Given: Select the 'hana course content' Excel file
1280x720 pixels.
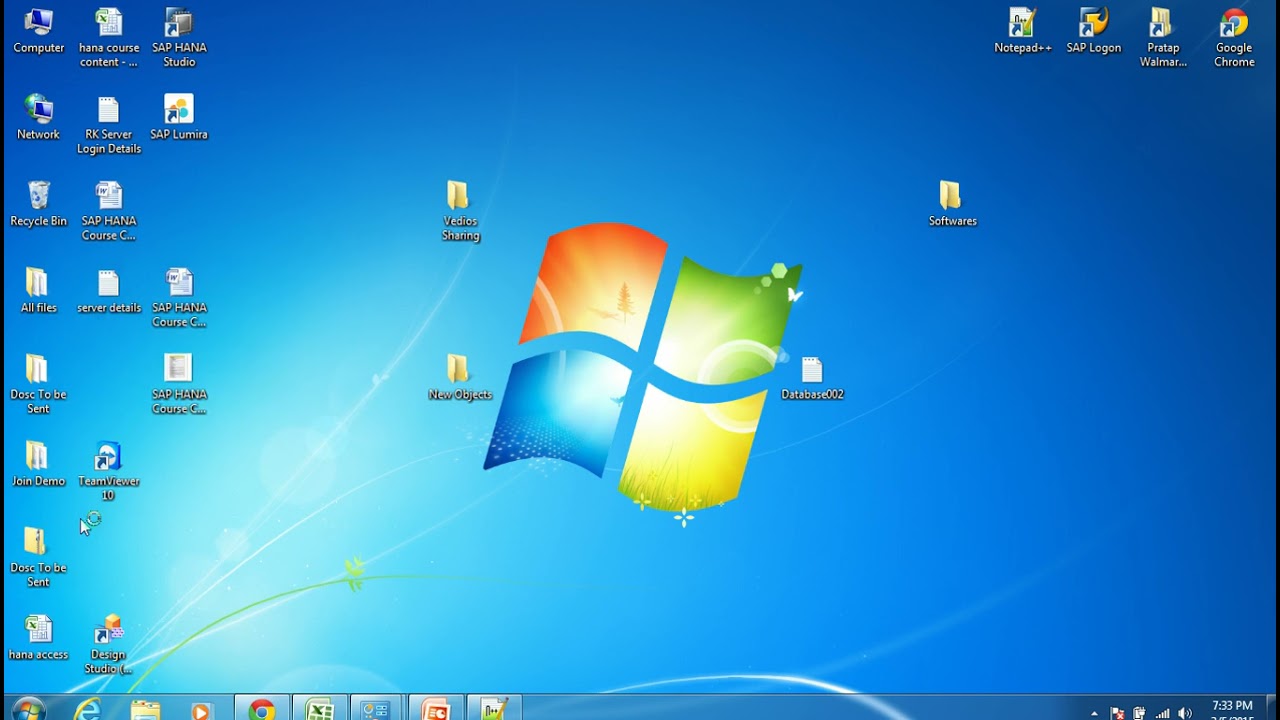Looking at the screenshot, I should (x=109, y=38).
